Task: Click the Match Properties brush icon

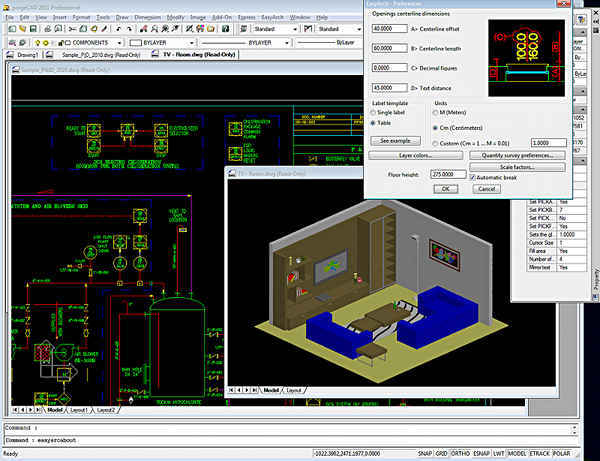Action: click(x=104, y=29)
